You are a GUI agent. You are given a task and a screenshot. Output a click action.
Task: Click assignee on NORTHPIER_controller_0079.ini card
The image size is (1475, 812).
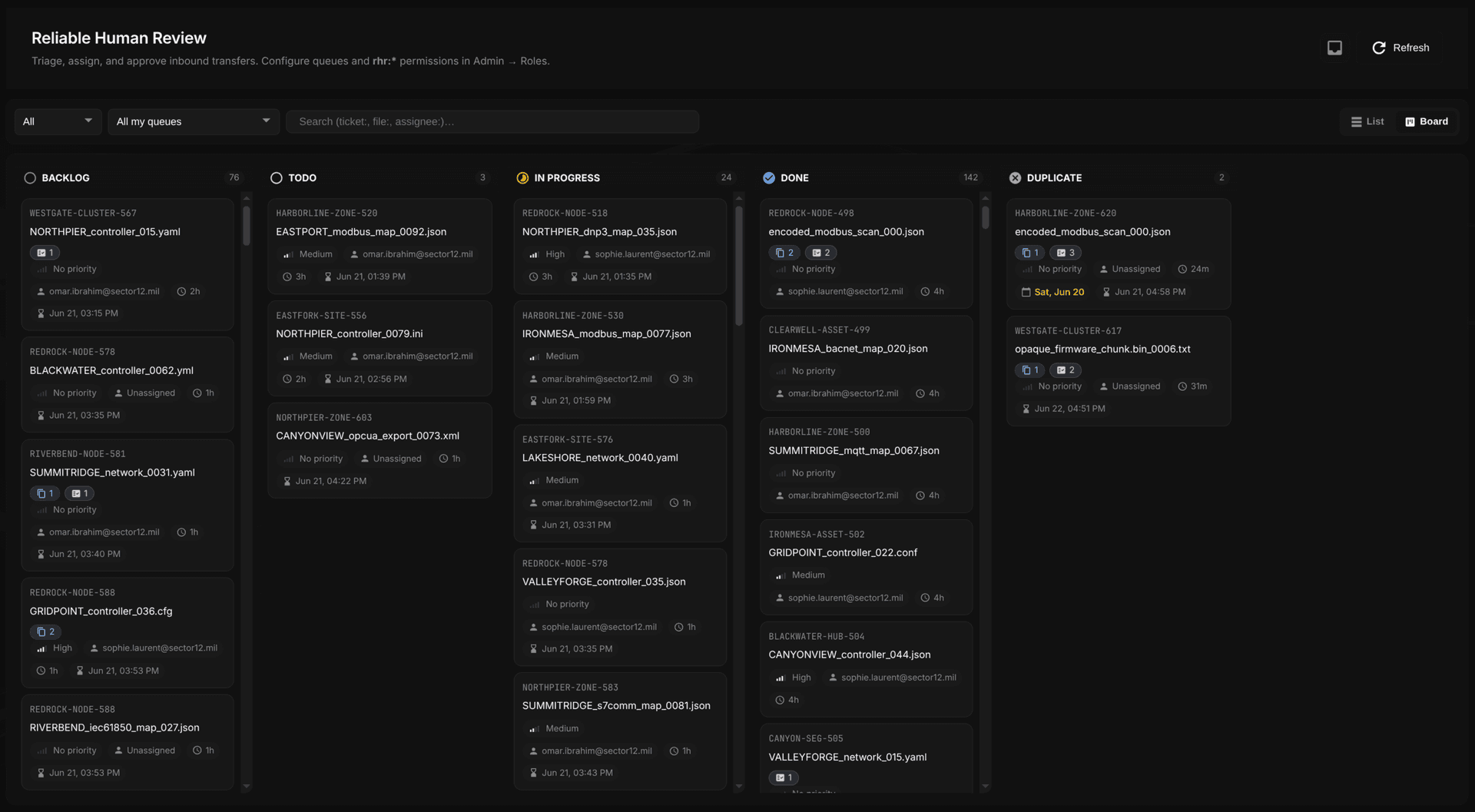coord(411,356)
